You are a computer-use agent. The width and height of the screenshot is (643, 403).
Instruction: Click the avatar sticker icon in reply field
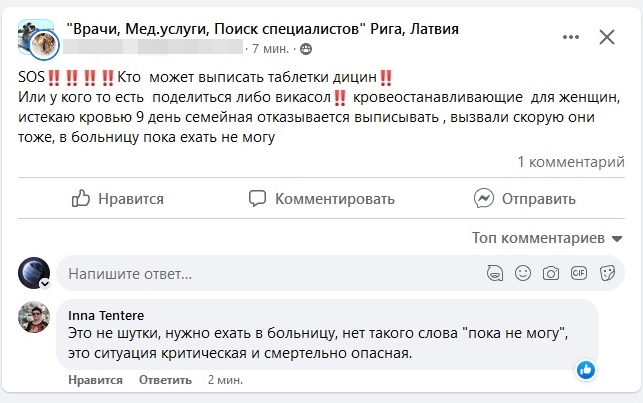pos(494,272)
